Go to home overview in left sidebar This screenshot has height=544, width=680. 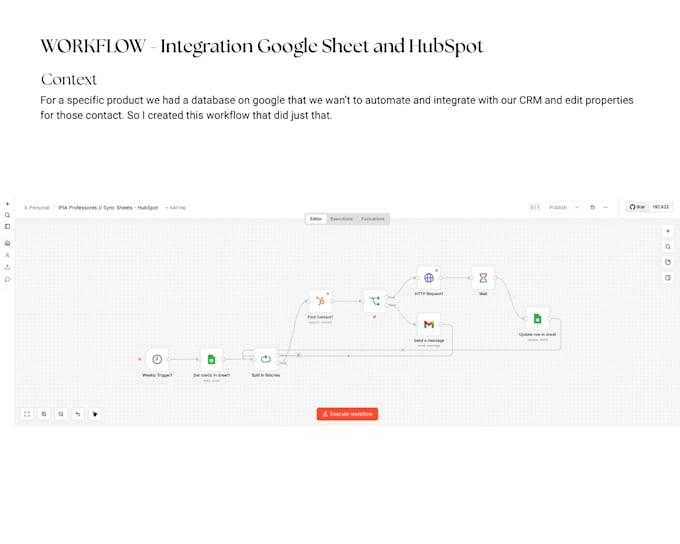(x=7, y=243)
